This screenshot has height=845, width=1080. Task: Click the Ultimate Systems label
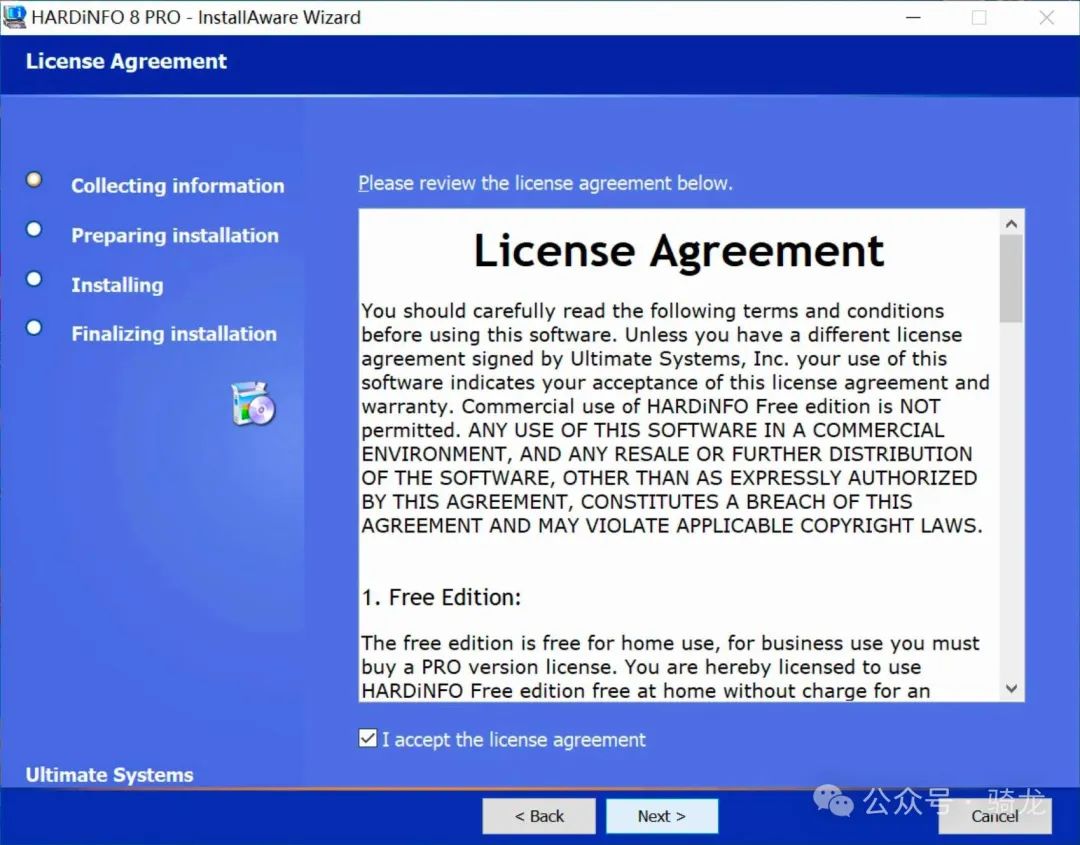click(x=110, y=775)
